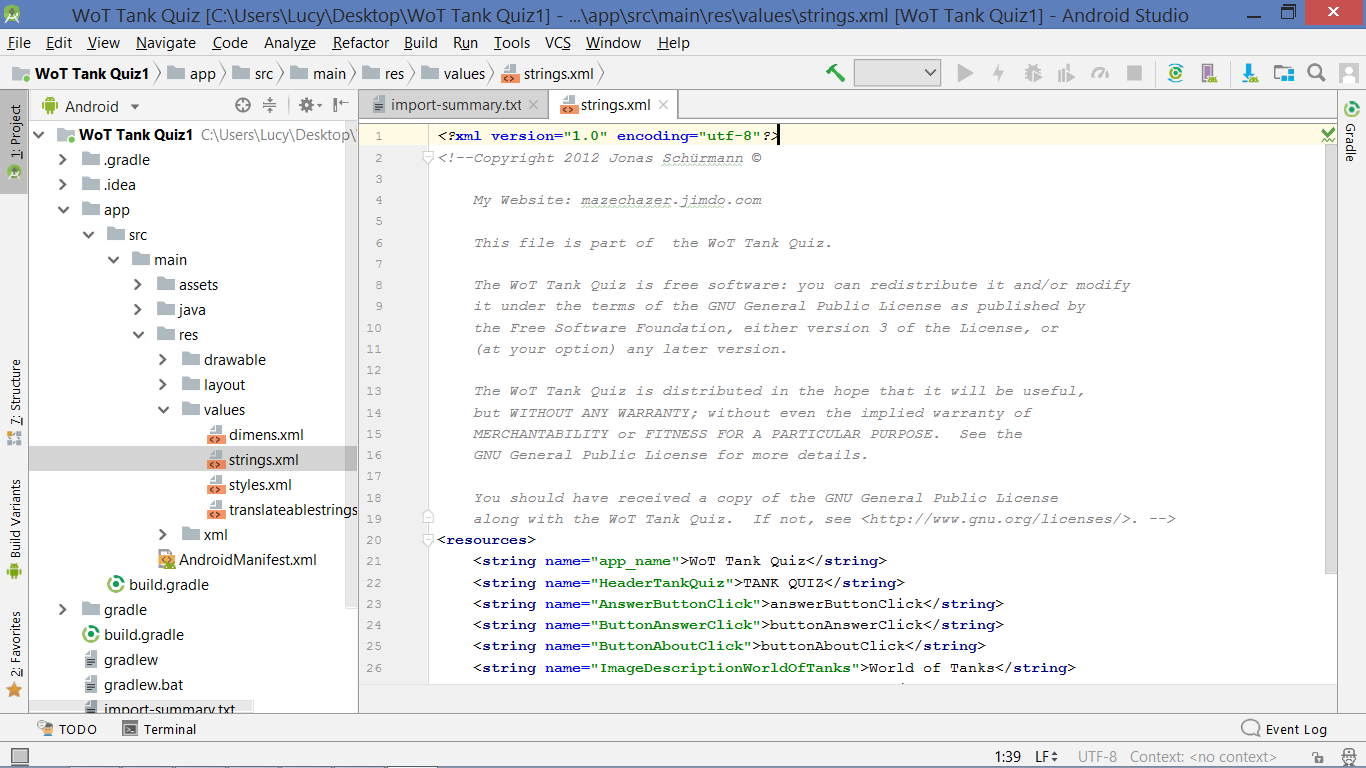Click the Debug bug icon
This screenshot has height=768, width=1366.
tap(1033, 73)
